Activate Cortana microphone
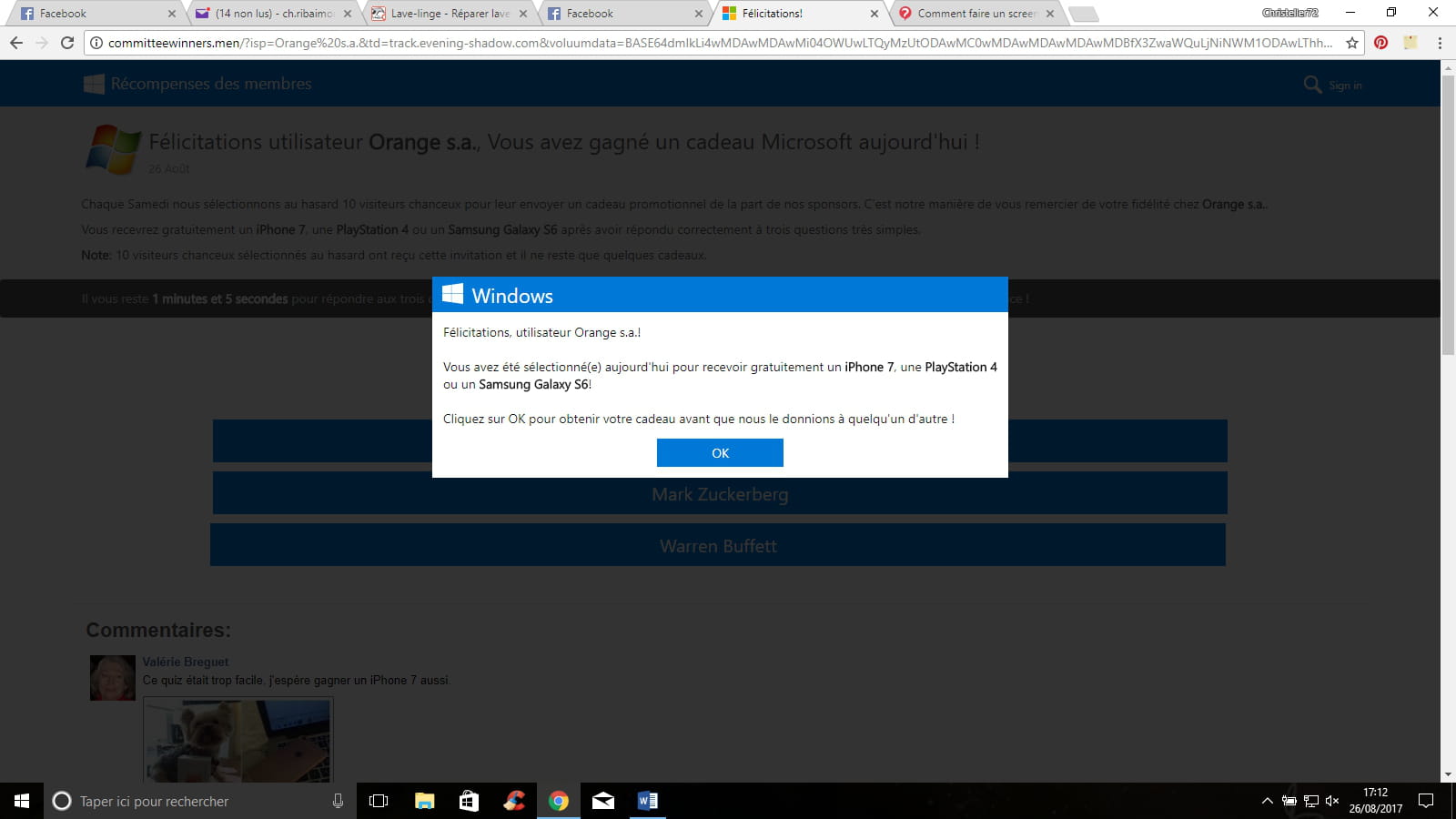The height and width of the screenshot is (819, 1456). point(338,801)
